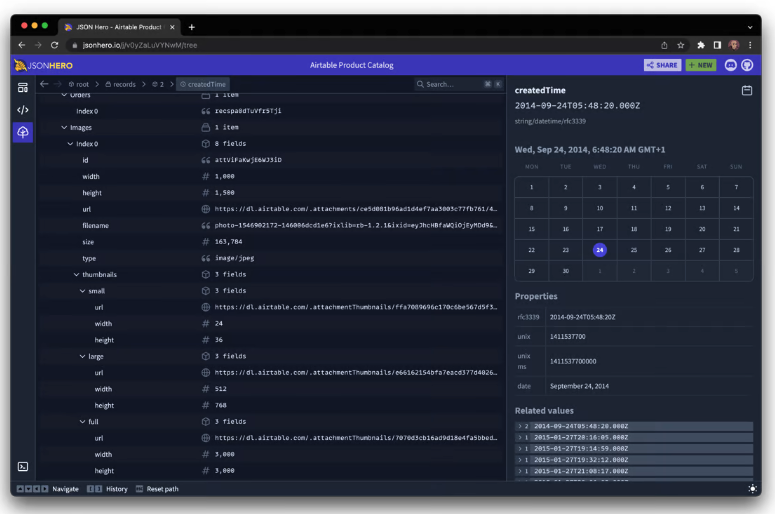Click the quote icon on filename row
775x514 pixels.
(x=206, y=225)
